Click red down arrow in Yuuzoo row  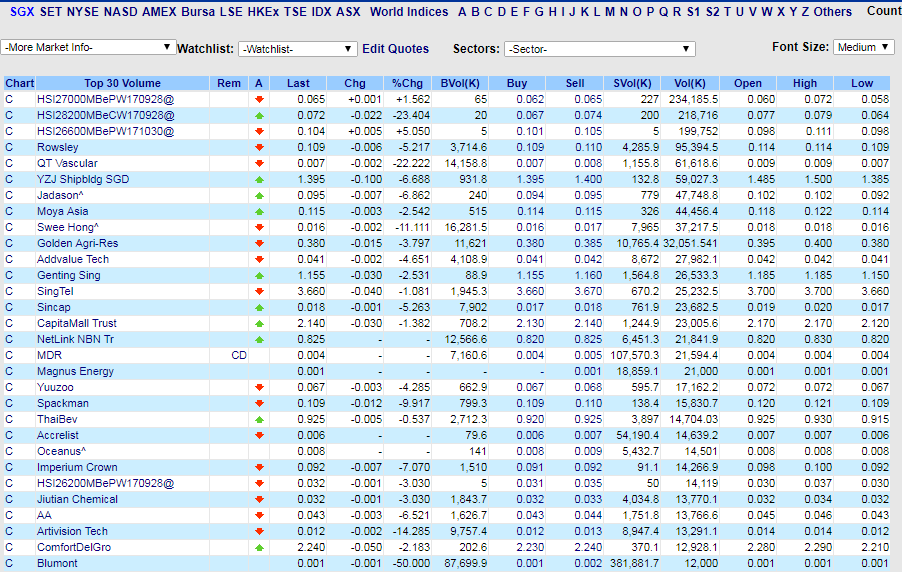(259, 387)
